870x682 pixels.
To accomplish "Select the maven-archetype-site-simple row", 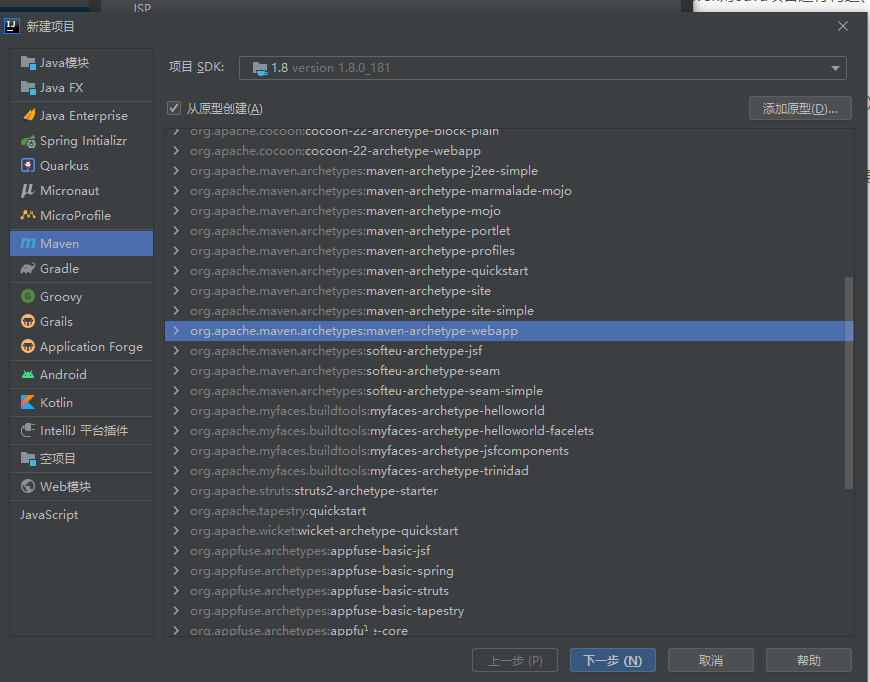I will tap(509, 311).
